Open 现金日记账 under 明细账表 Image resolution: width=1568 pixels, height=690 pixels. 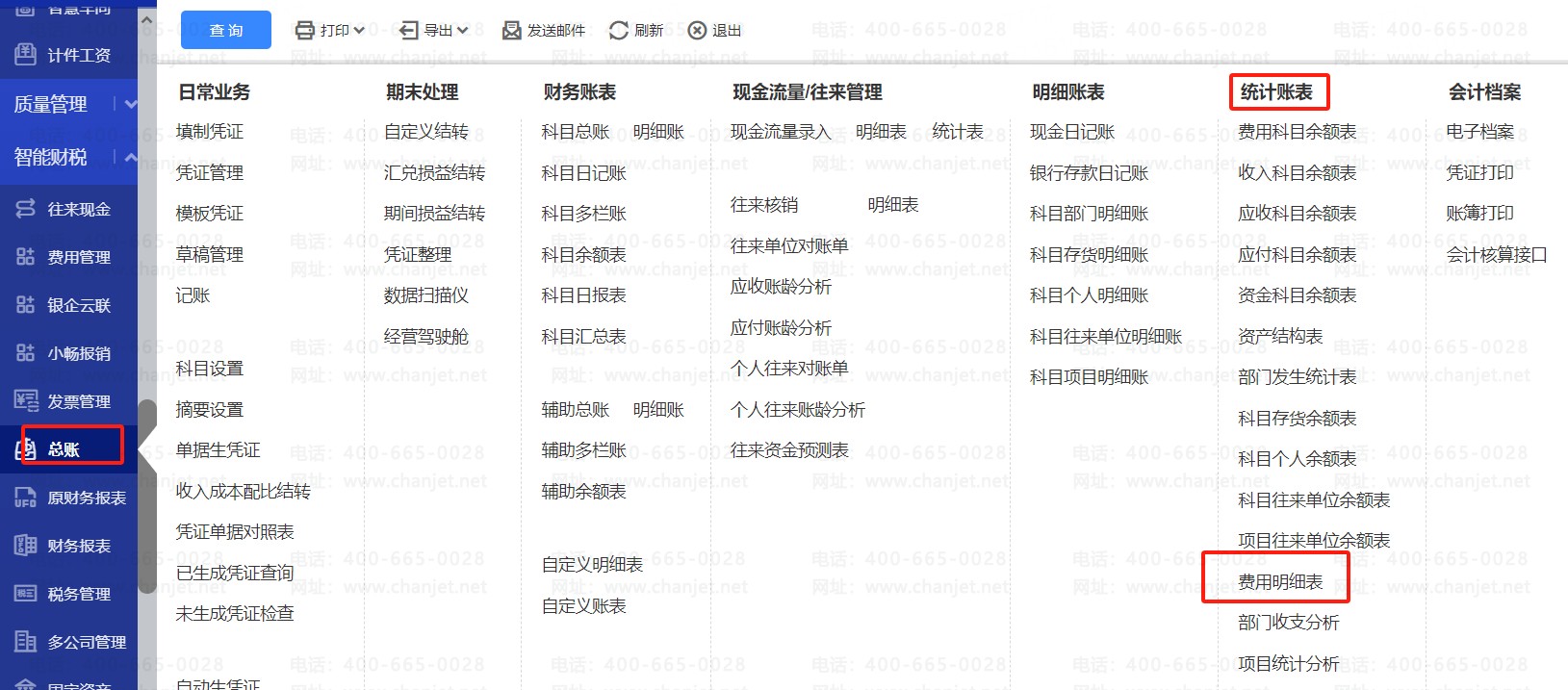[1072, 132]
